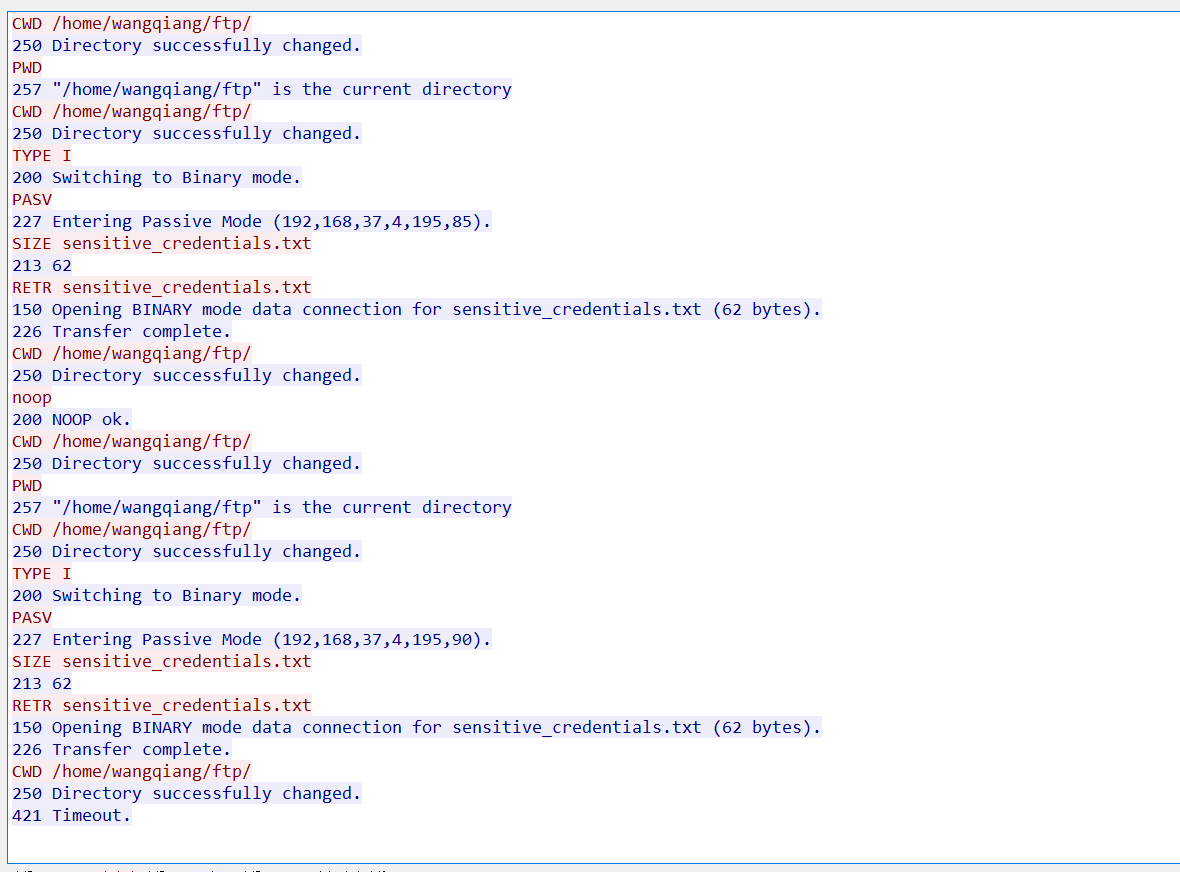Click the CWD line directly below '200 NOOP ok.'
The width and height of the screenshot is (1180, 872).
tap(131, 442)
